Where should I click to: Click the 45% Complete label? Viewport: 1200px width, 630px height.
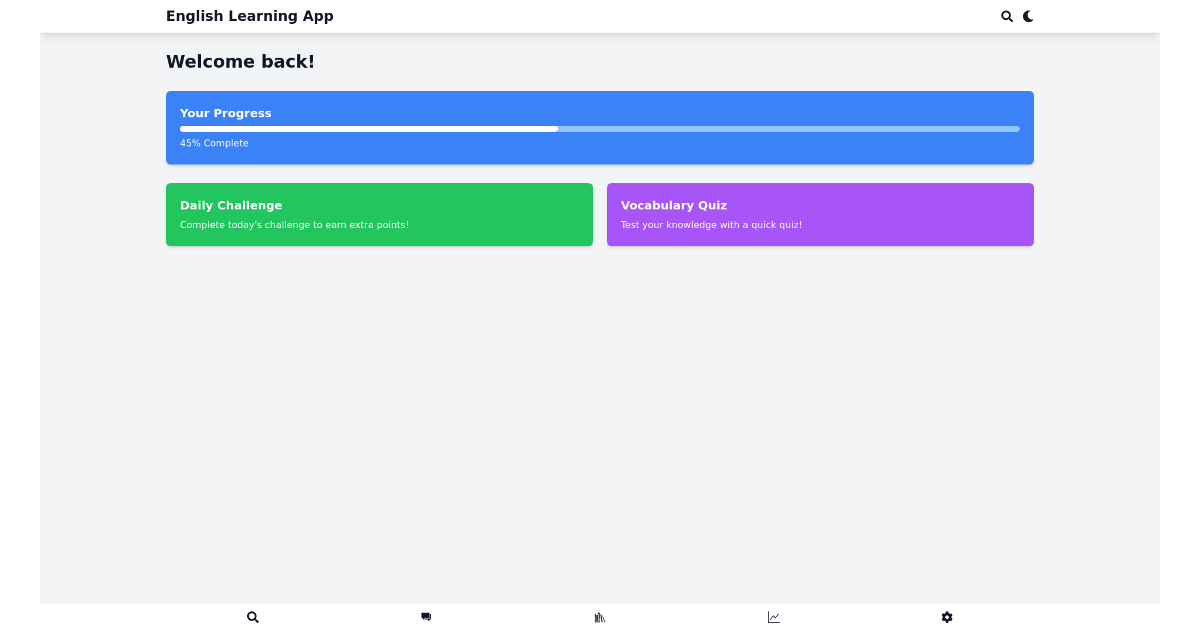click(x=214, y=143)
